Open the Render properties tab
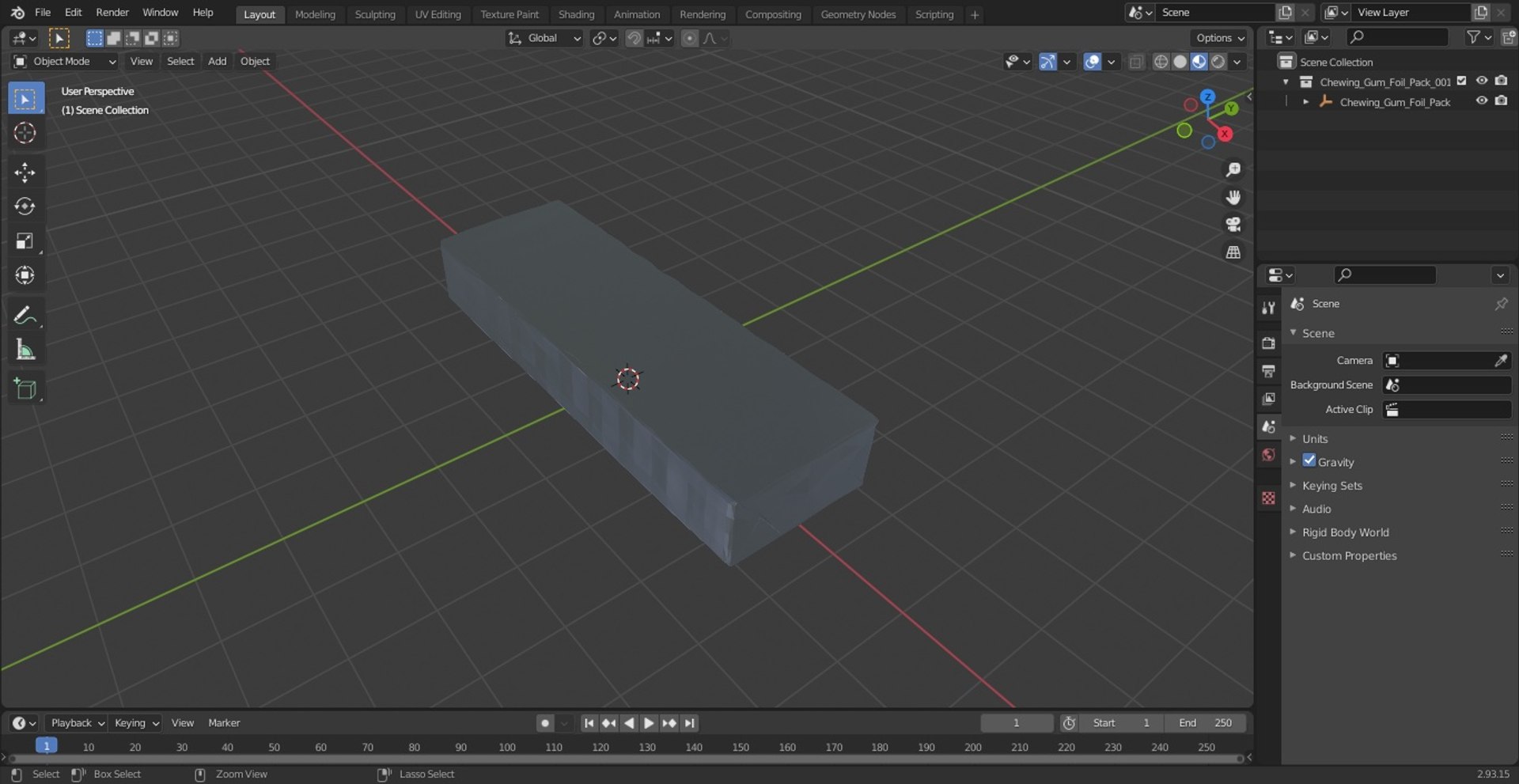The image size is (1519, 784). [x=1269, y=343]
